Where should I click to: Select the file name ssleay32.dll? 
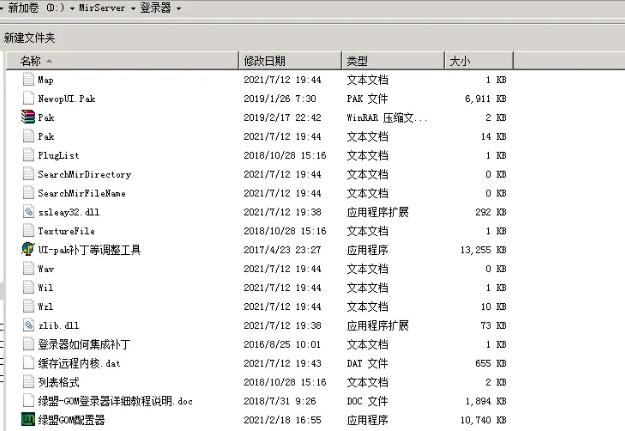pyautogui.click(x=69, y=212)
